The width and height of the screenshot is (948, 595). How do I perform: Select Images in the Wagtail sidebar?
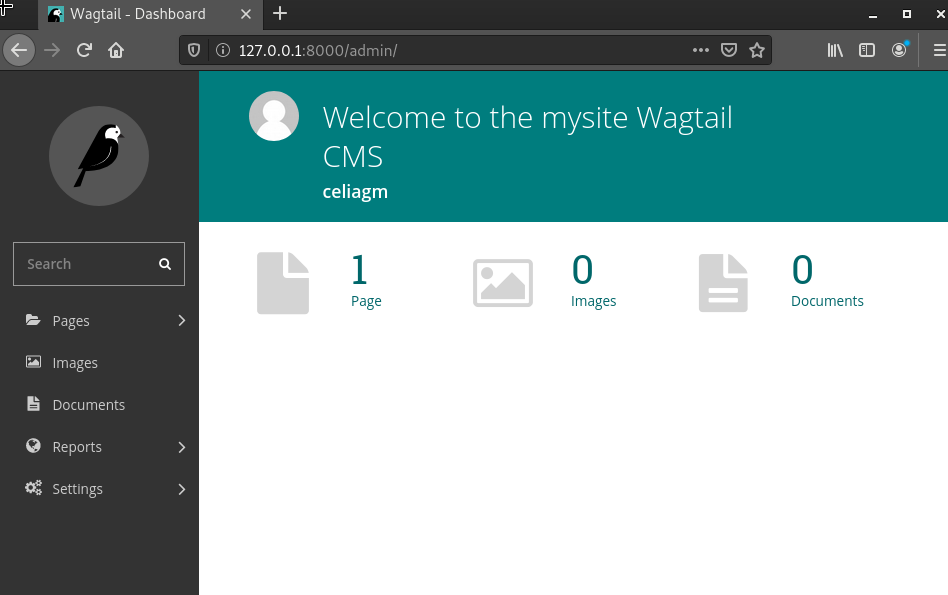coord(74,362)
